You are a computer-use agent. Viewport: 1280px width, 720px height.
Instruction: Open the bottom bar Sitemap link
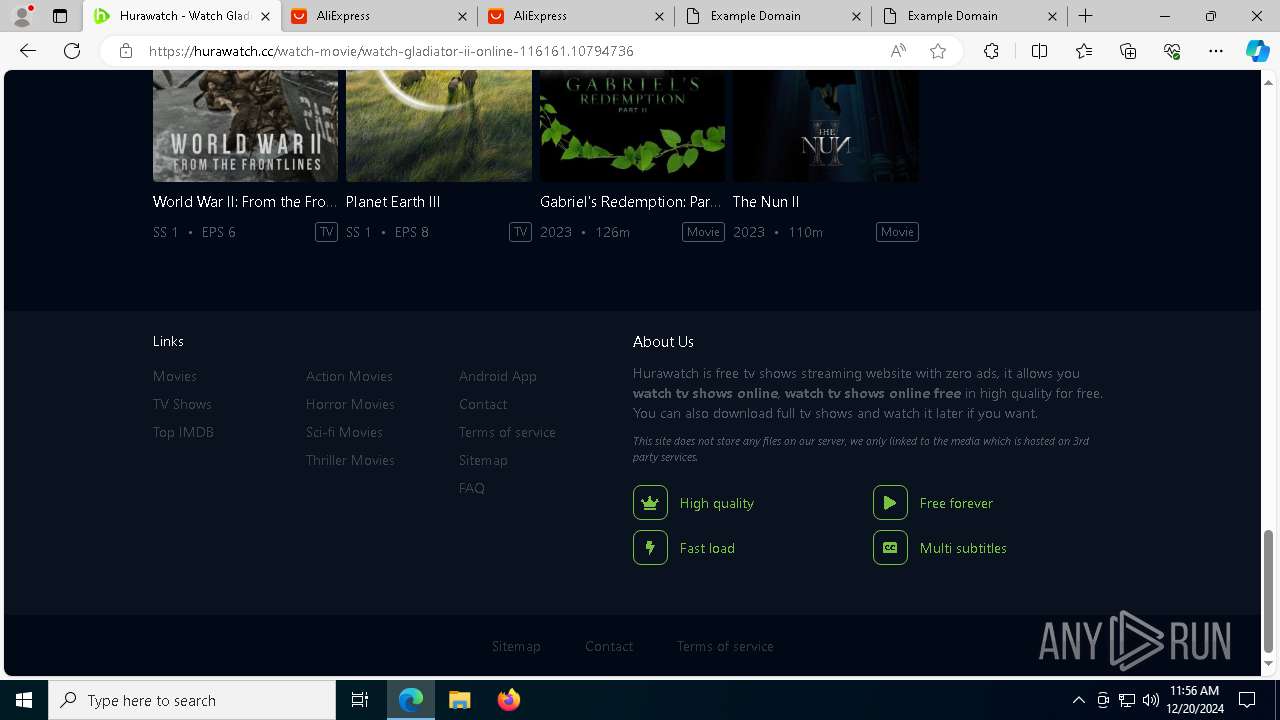516,646
